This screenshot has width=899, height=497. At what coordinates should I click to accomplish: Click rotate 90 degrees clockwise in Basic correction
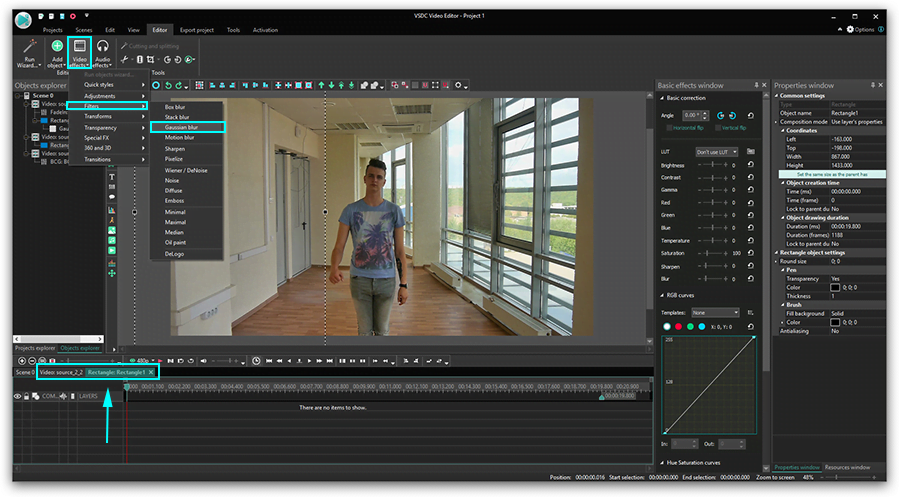point(732,115)
